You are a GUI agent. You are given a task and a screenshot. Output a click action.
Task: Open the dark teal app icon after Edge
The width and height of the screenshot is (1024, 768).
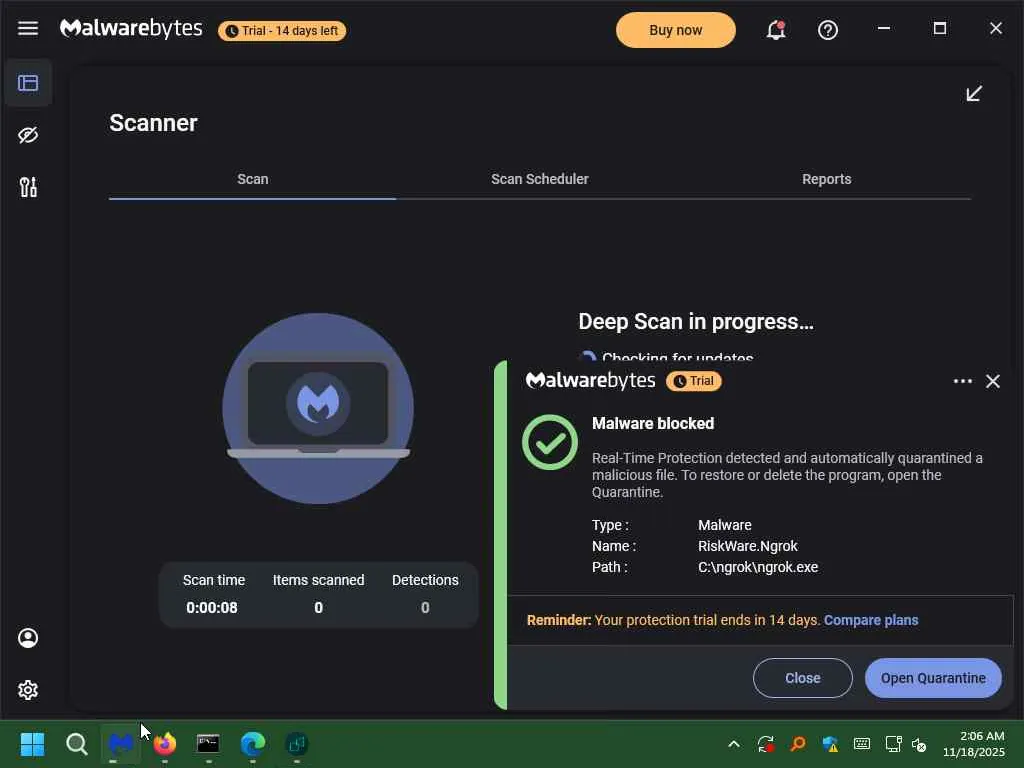[x=296, y=744]
